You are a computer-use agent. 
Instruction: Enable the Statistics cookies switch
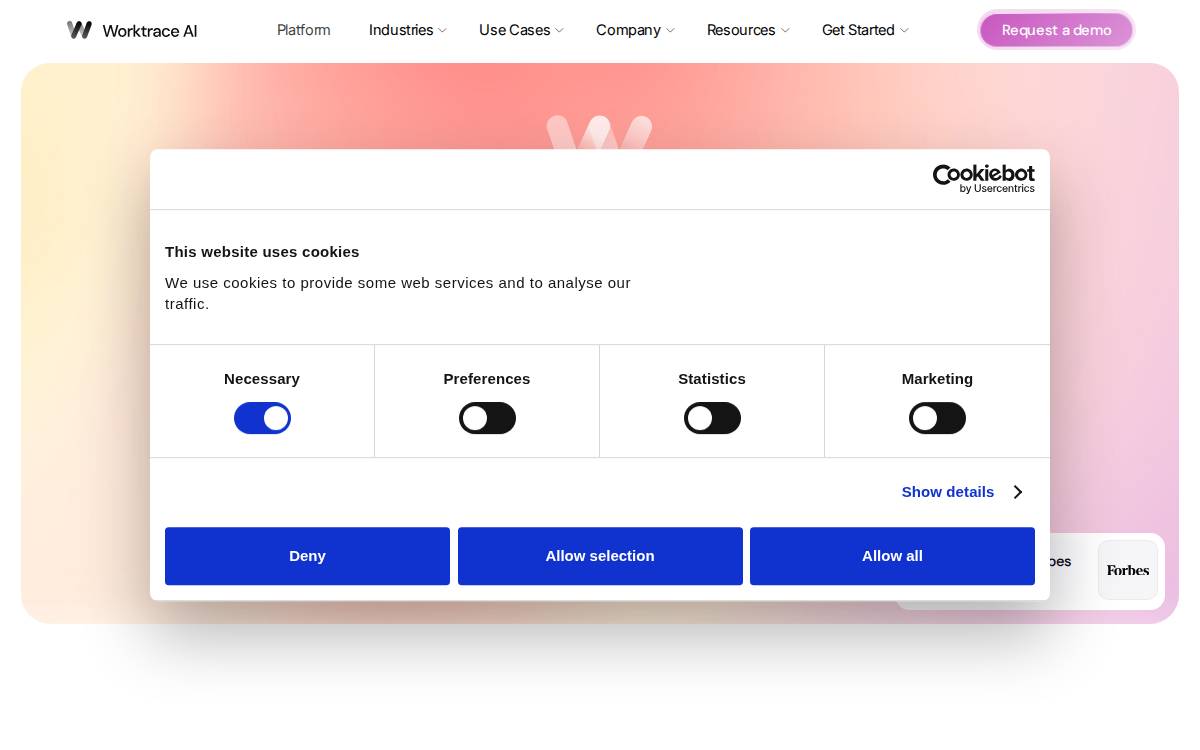point(712,418)
